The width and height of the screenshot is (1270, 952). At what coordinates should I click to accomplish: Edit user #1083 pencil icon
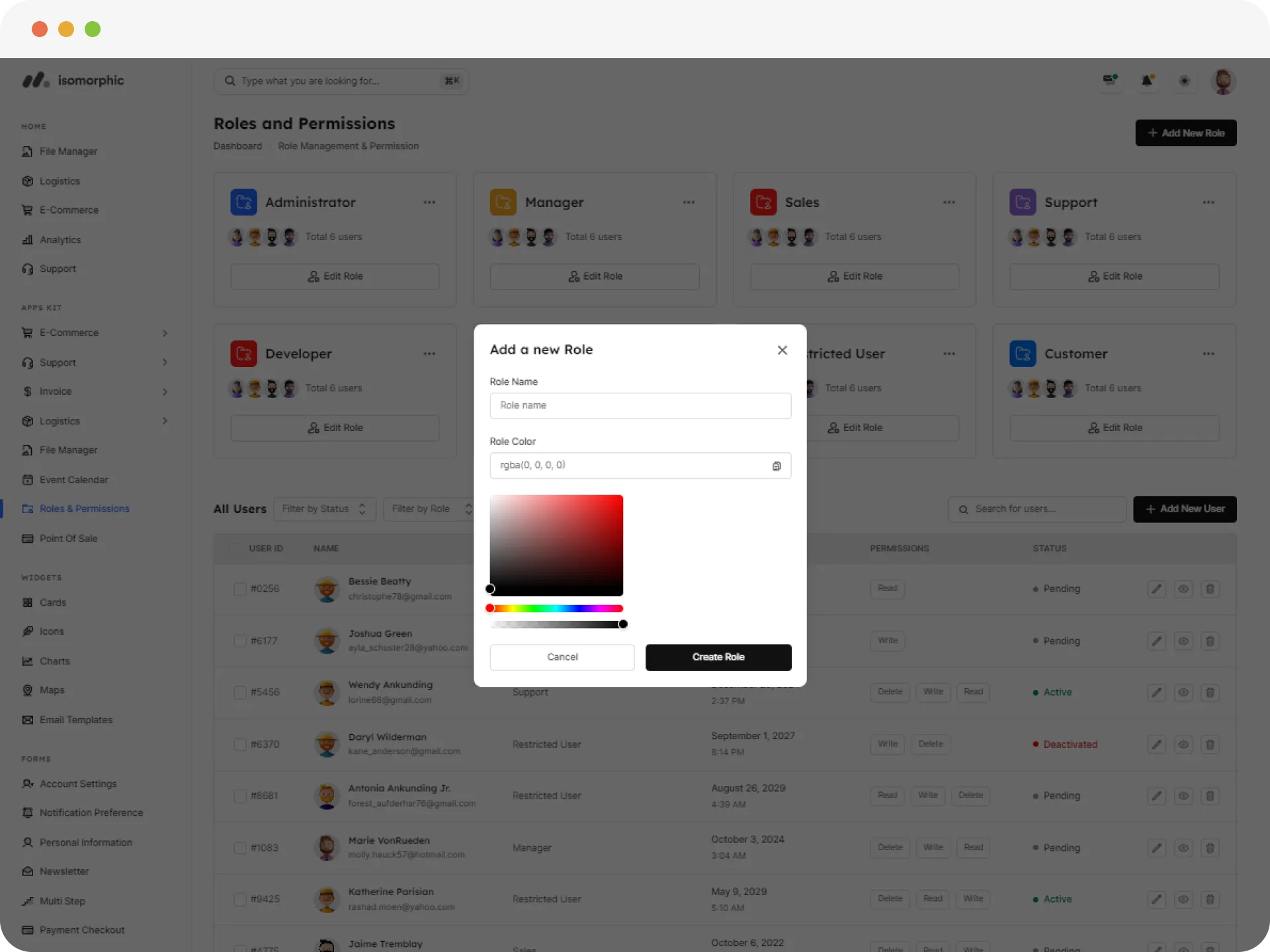1156,848
